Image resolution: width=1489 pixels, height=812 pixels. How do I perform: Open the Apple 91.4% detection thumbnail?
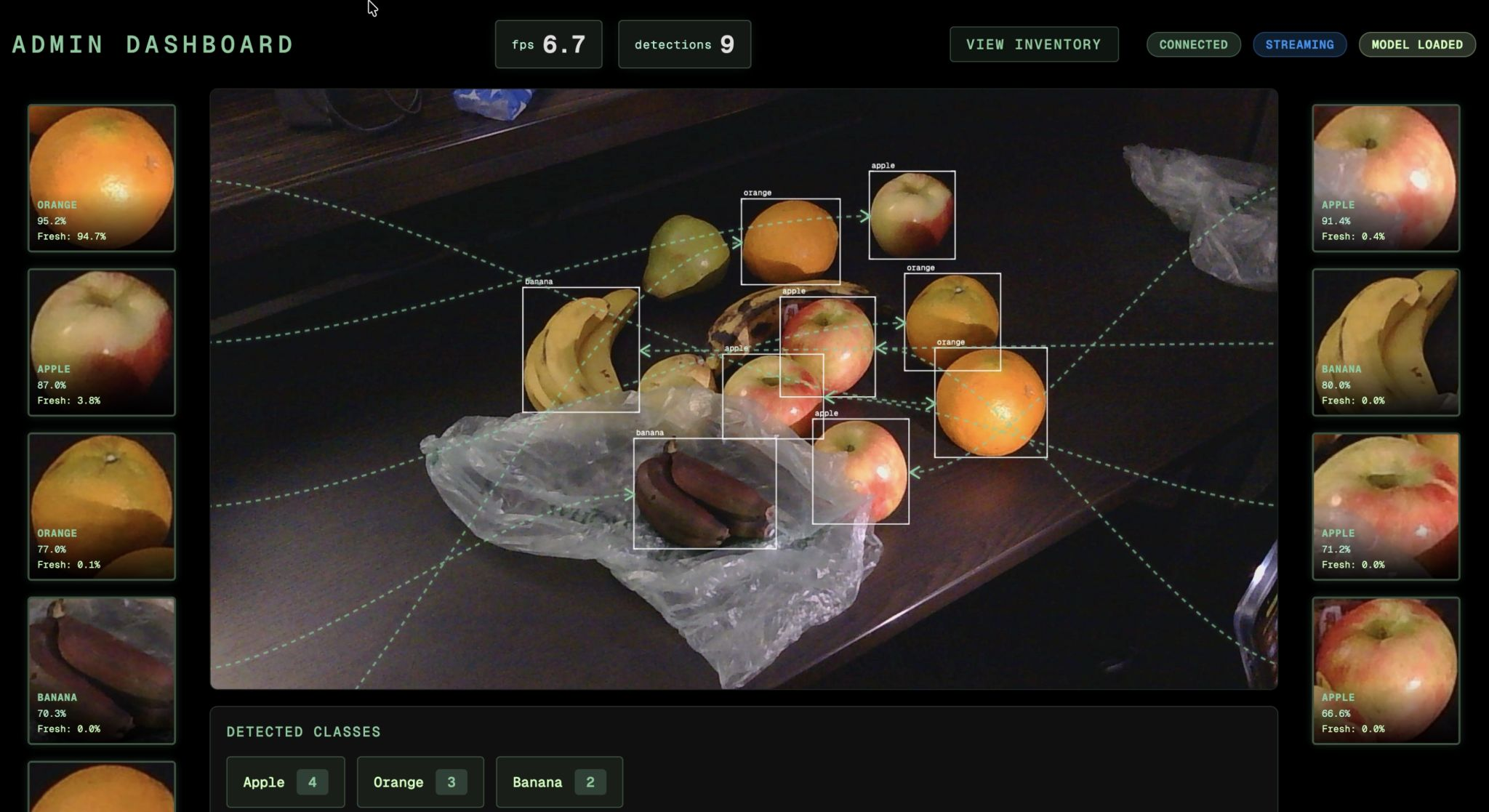[1386, 178]
